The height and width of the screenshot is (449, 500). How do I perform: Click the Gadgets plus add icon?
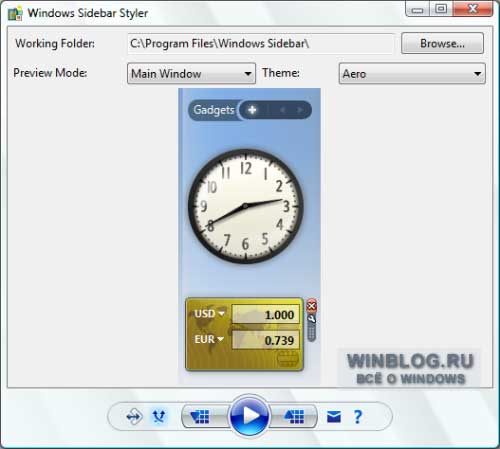point(252,110)
